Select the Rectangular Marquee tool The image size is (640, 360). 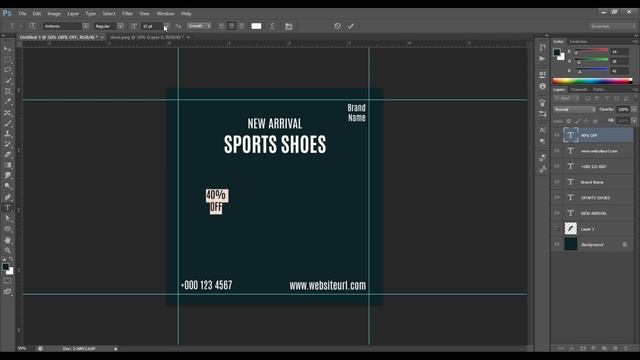(x=7, y=60)
